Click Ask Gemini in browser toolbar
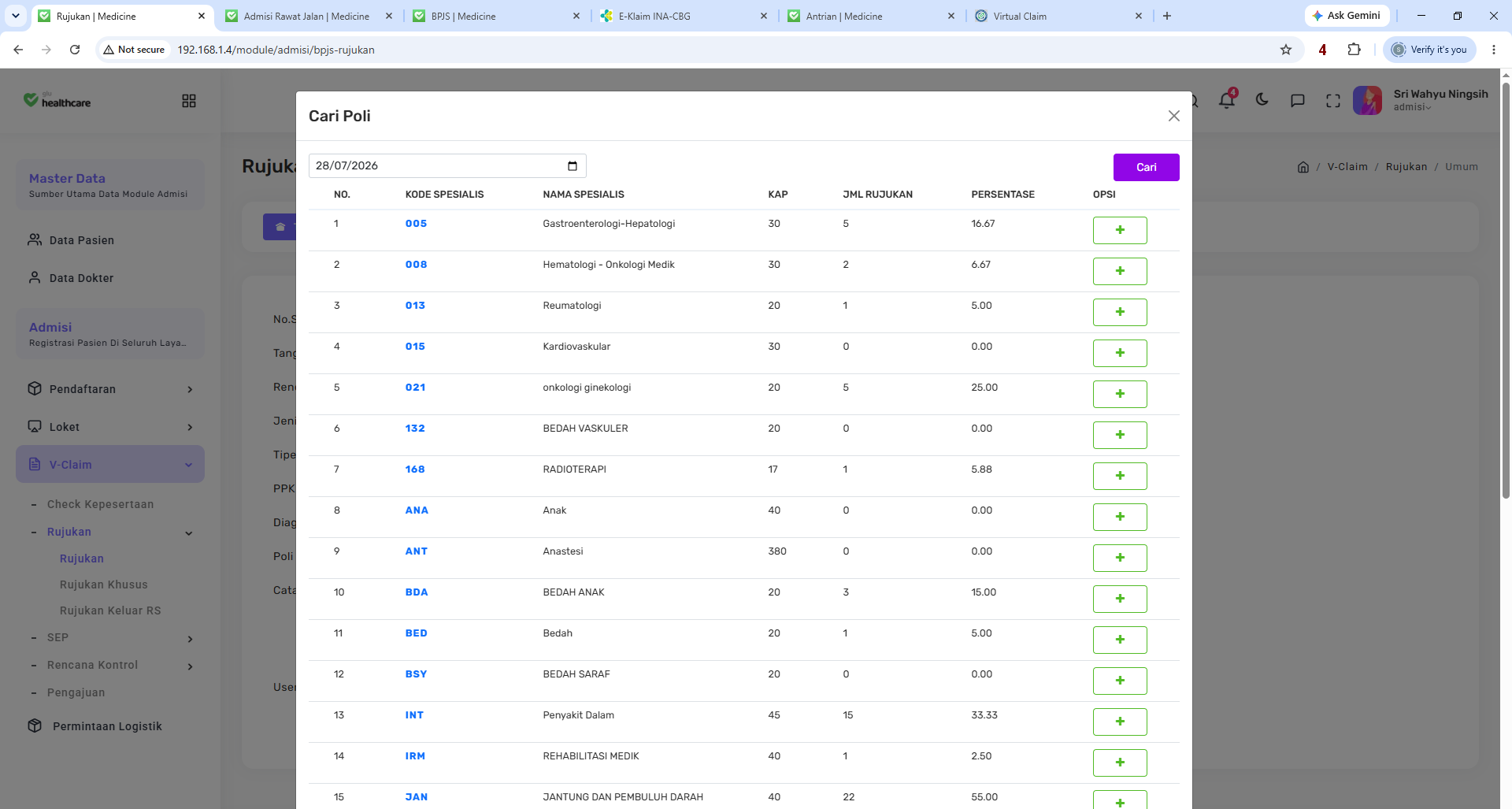 click(1347, 16)
